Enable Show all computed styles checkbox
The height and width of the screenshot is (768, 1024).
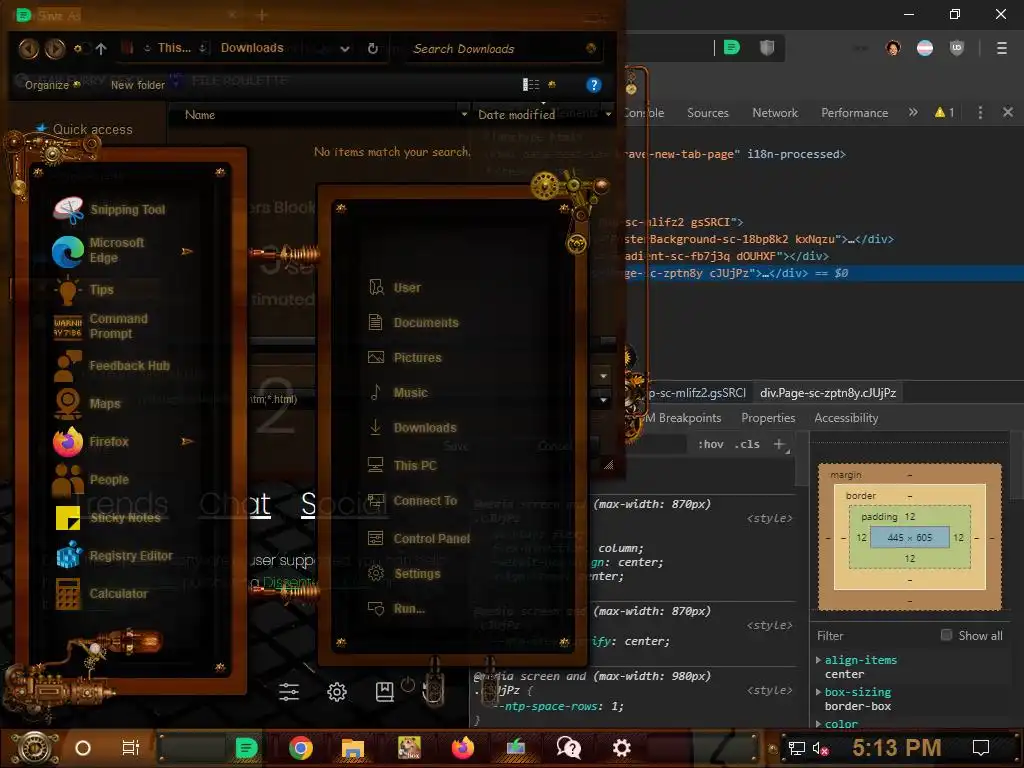coord(946,635)
